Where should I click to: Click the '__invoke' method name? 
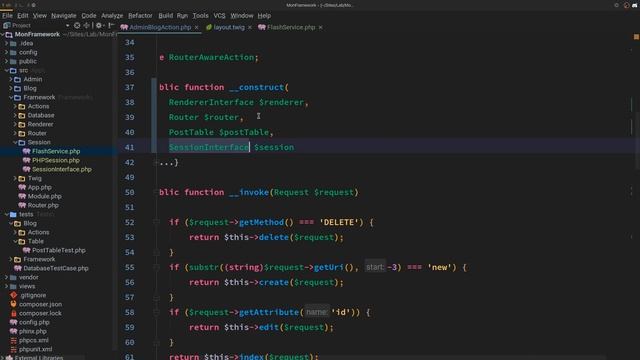coord(249,192)
